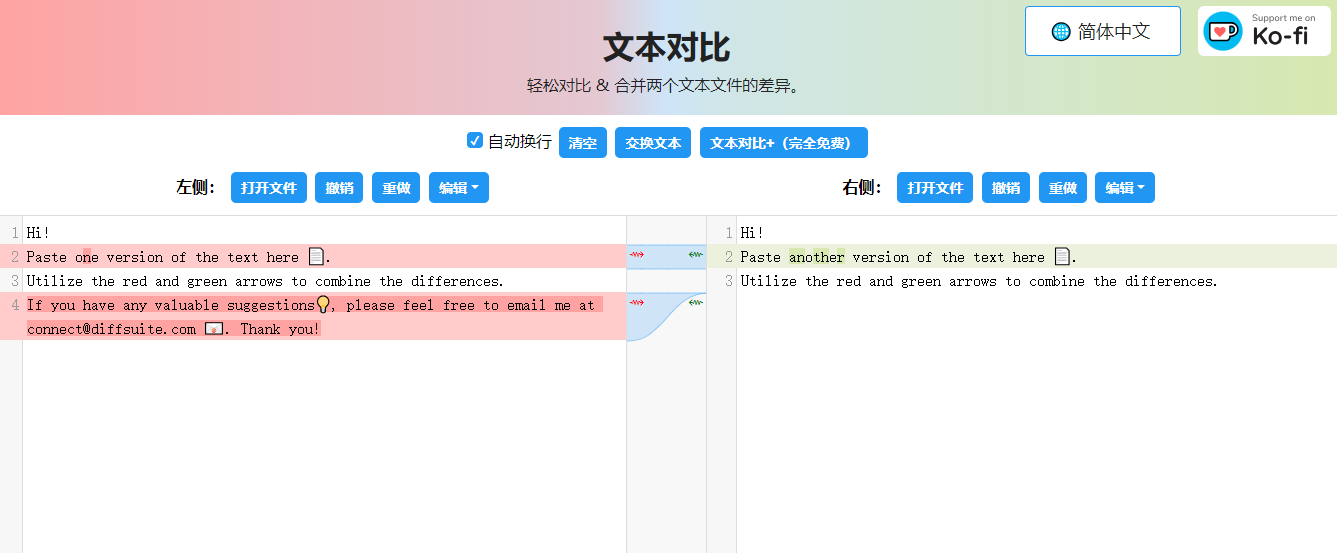1337x553 pixels.
Task: Click the light bulb emoji in left text
Action: coord(323,305)
